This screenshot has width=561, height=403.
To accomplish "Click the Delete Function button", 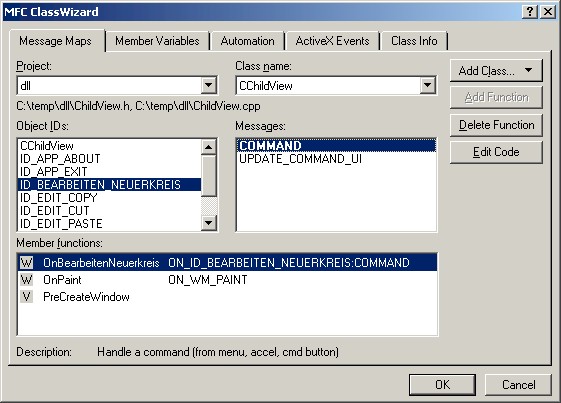I will 496,125.
